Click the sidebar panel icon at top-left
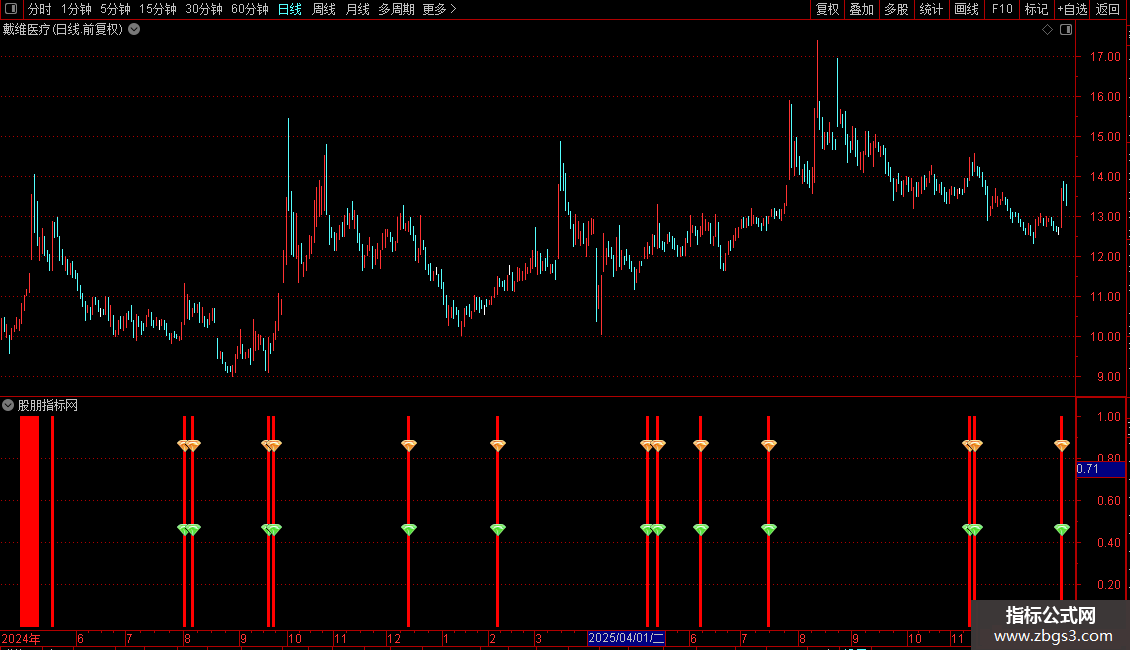Viewport: 1130px width, 650px height. [x=11, y=9]
